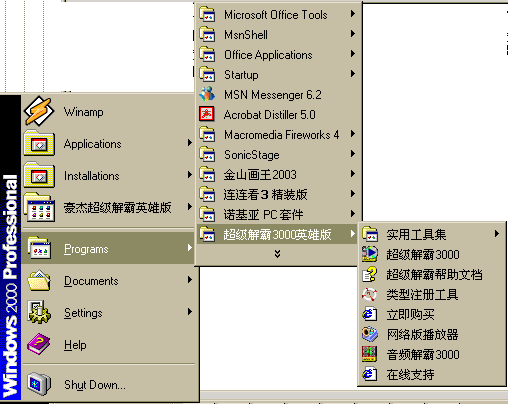Launch Winamp from Start menu

108,112
